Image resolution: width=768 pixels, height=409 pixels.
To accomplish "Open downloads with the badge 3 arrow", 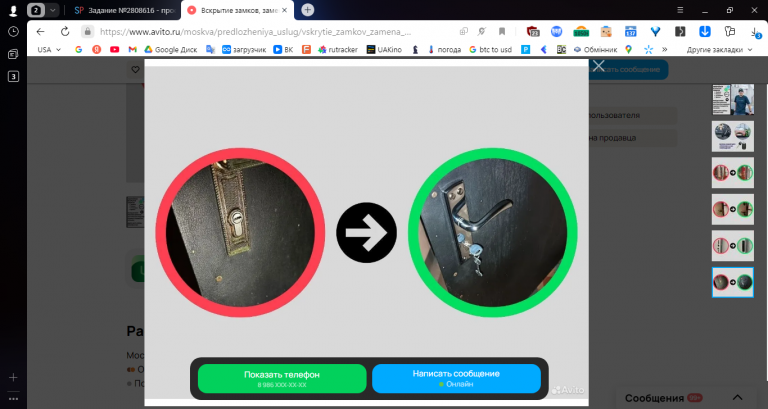I will click(x=755, y=32).
